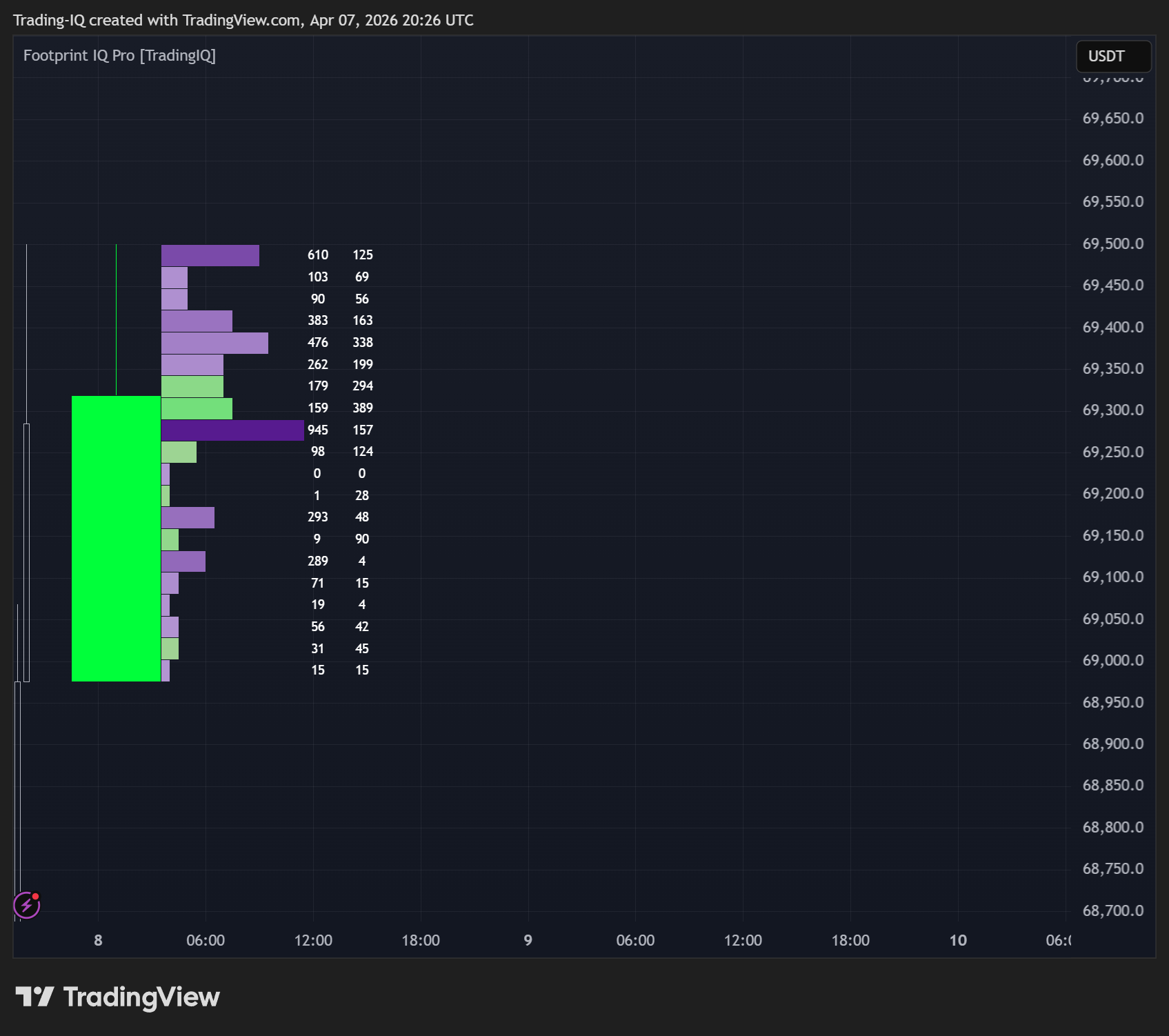1169x1036 pixels.
Task: Click the footprint value 199
Action: [363, 365]
